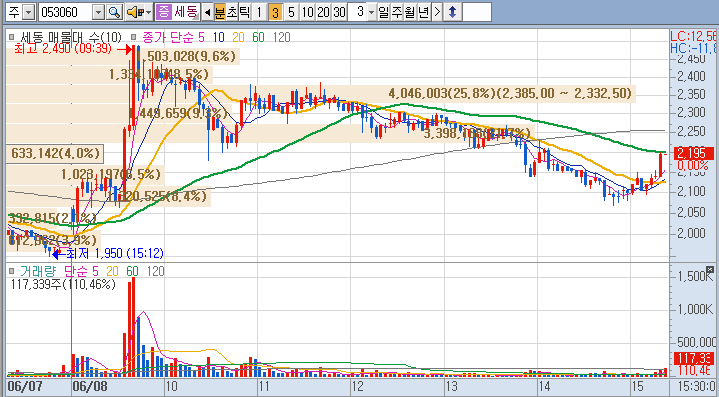Click the 60 volume average legend in green
719x397 pixels.
(x=133, y=271)
